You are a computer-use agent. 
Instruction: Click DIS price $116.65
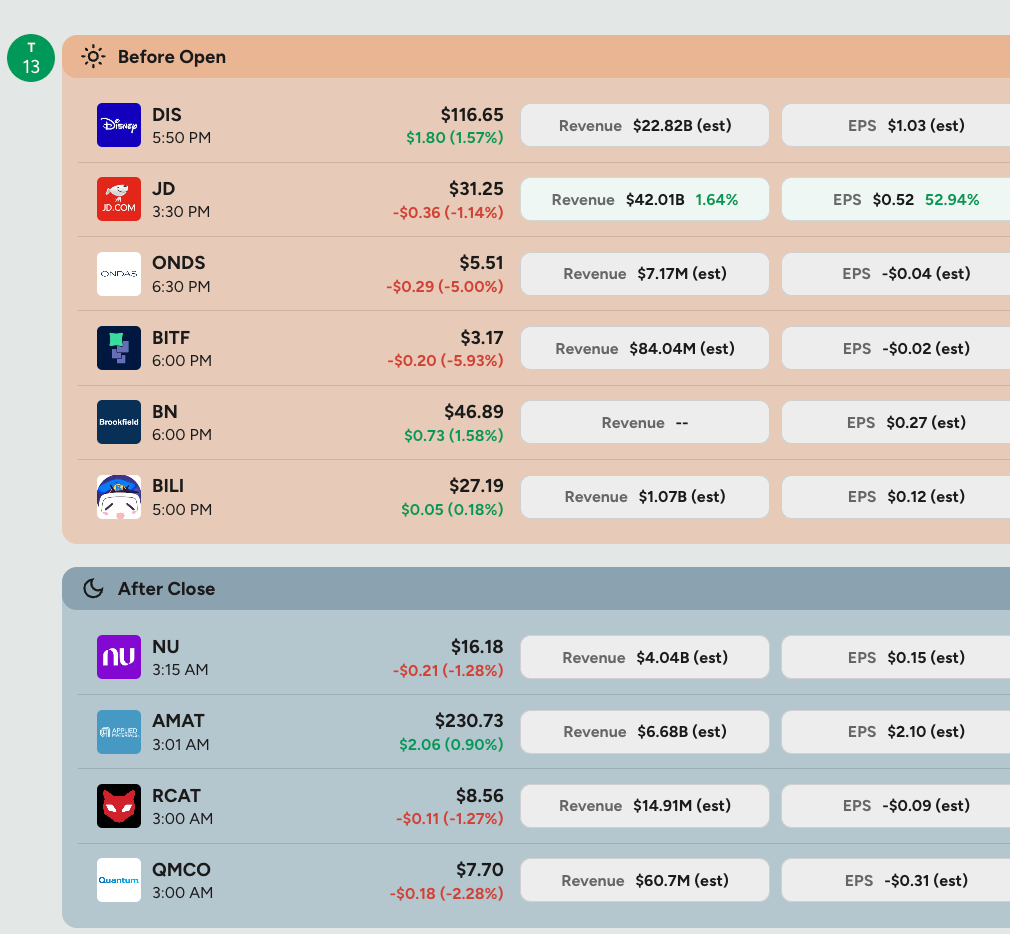tap(472, 115)
